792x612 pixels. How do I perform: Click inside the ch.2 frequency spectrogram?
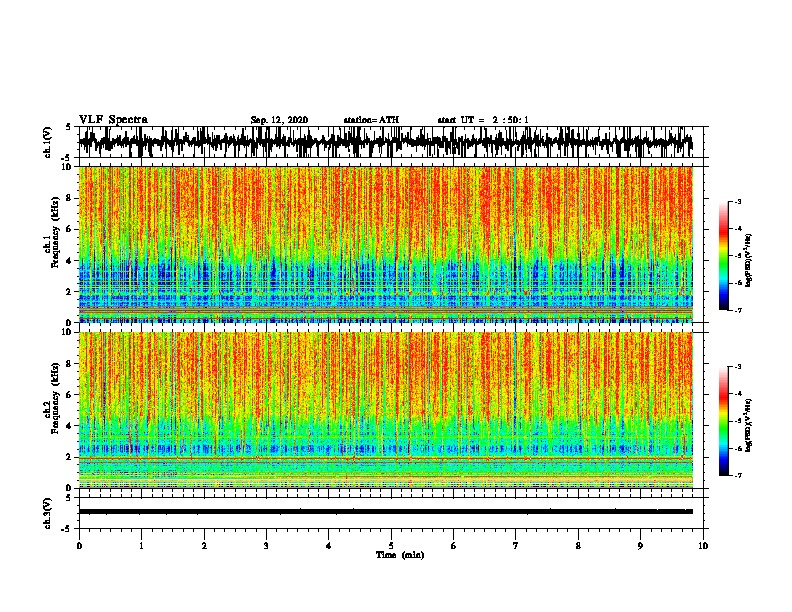386,410
